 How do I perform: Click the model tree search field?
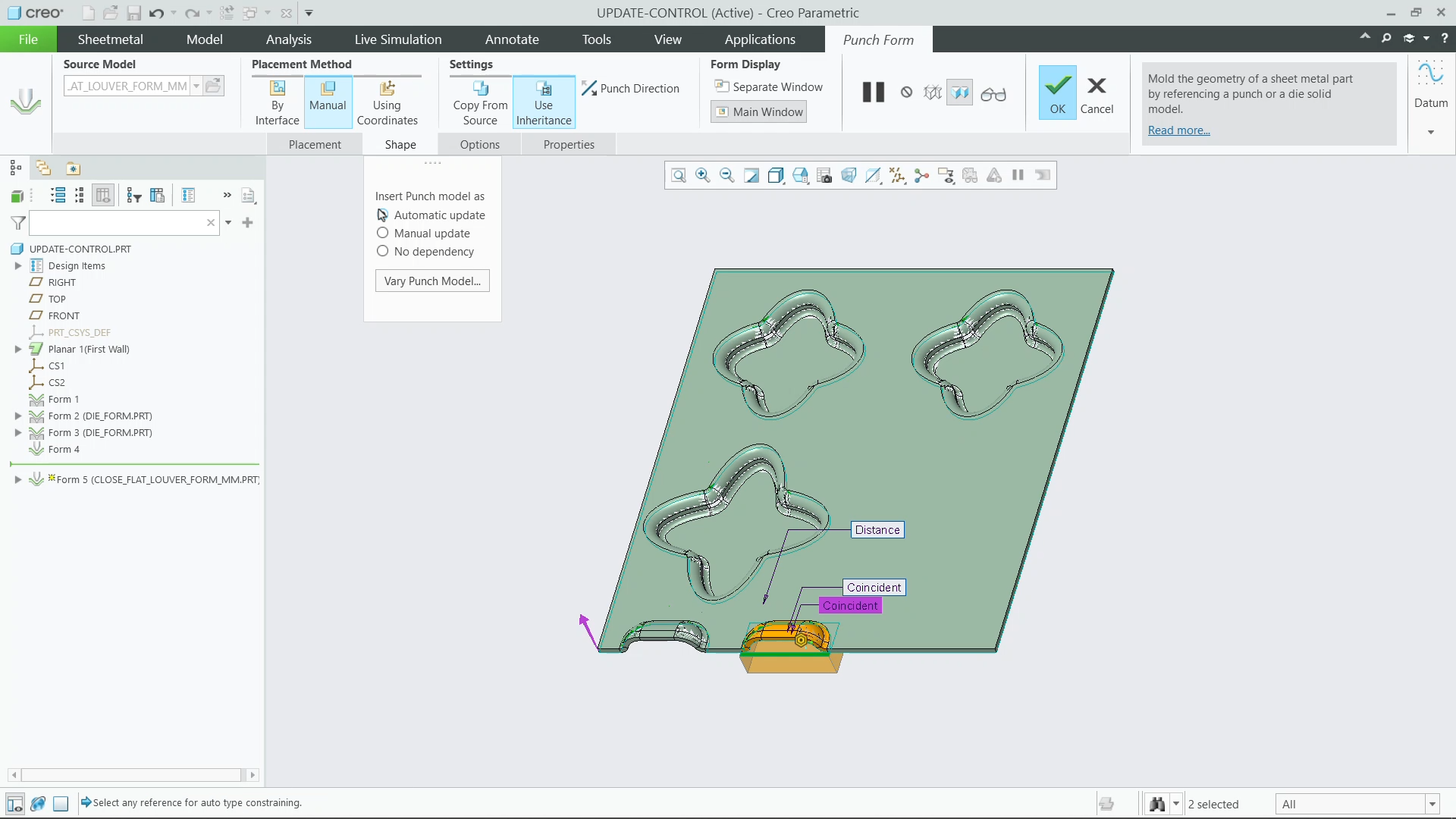[118, 223]
